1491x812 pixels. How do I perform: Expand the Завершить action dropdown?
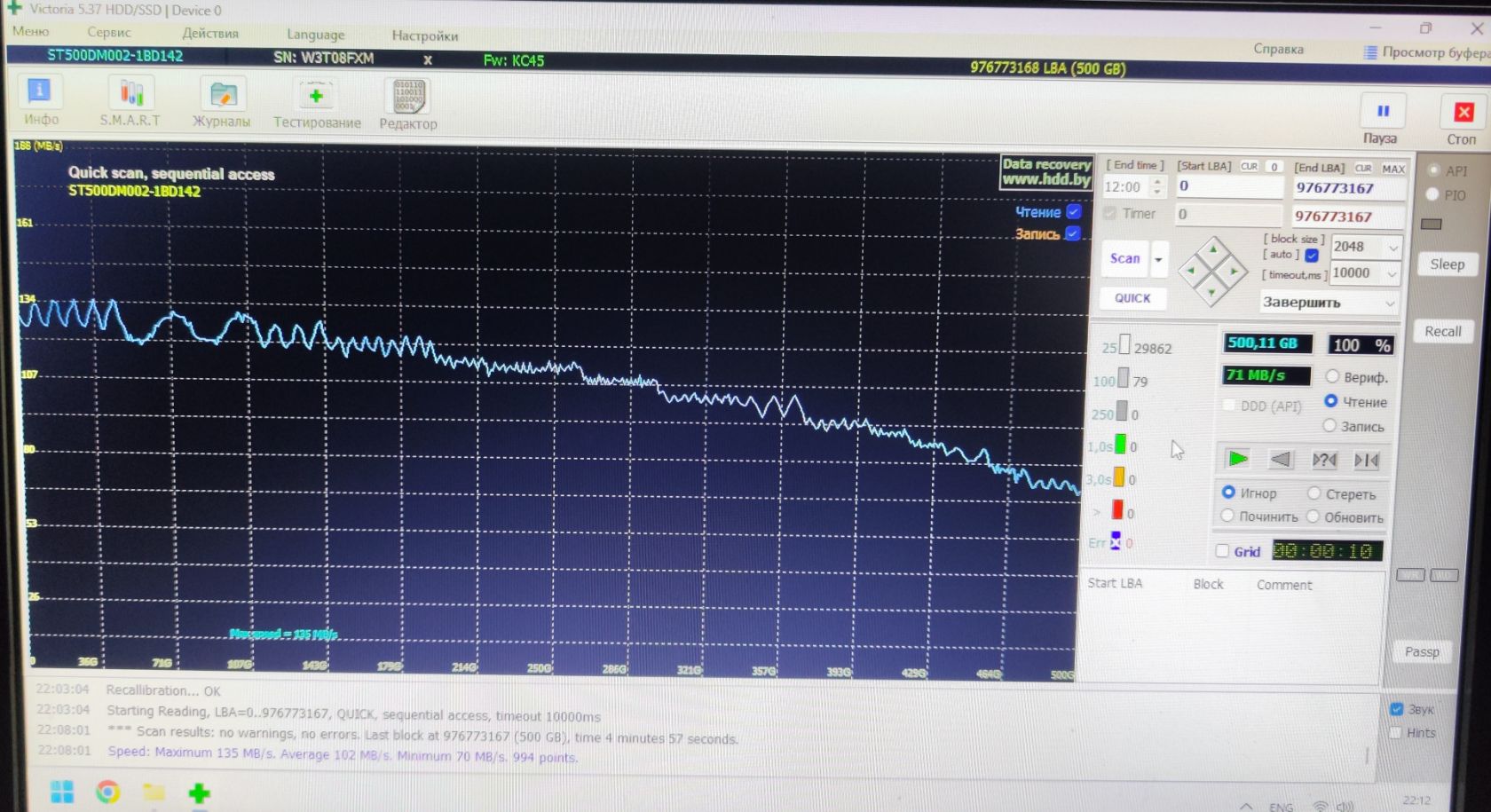pyautogui.click(x=1329, y=303)
